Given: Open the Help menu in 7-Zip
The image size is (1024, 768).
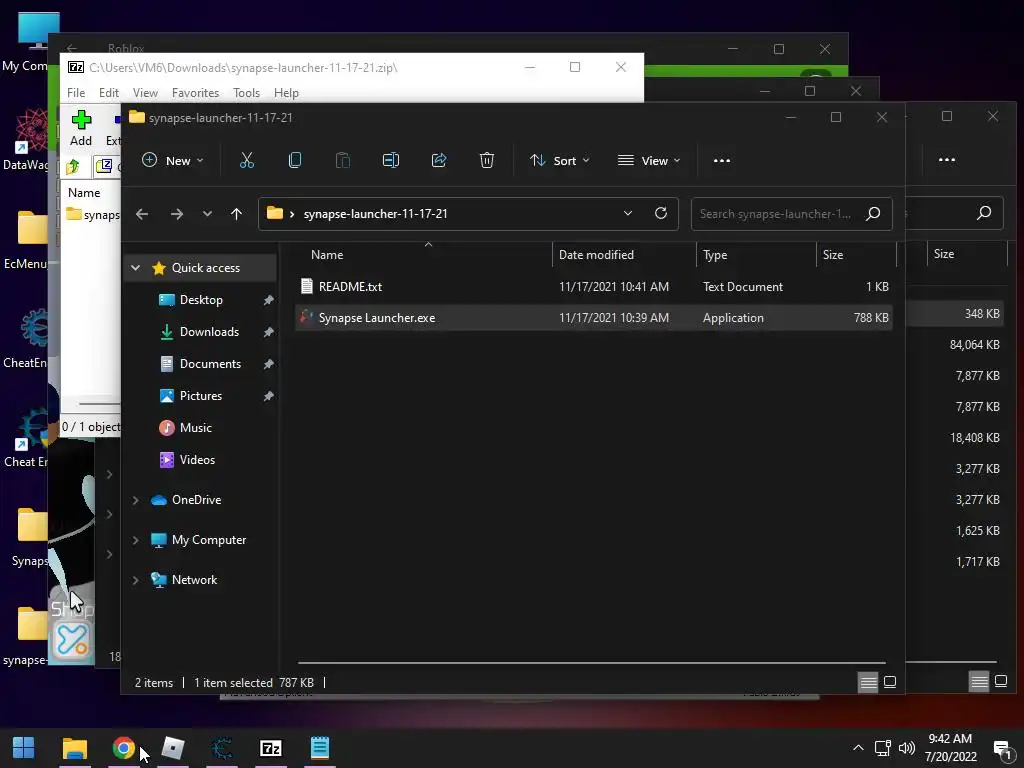Looking at the screenshot, I should tap(286, 93).
